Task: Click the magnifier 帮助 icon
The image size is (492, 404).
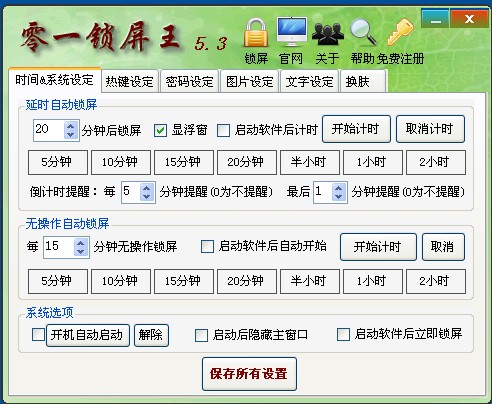Action: pos(363,32)
